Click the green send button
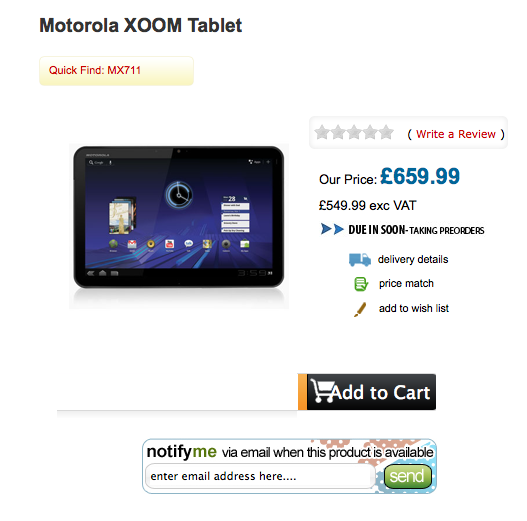This screenshot has width=527, height=521. (408, 476)
